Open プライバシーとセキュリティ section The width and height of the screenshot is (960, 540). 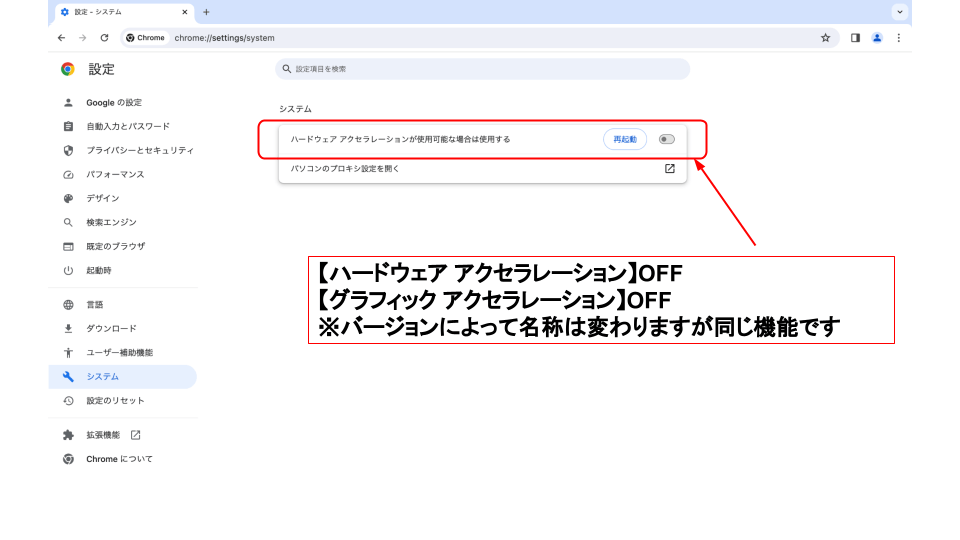140,151
